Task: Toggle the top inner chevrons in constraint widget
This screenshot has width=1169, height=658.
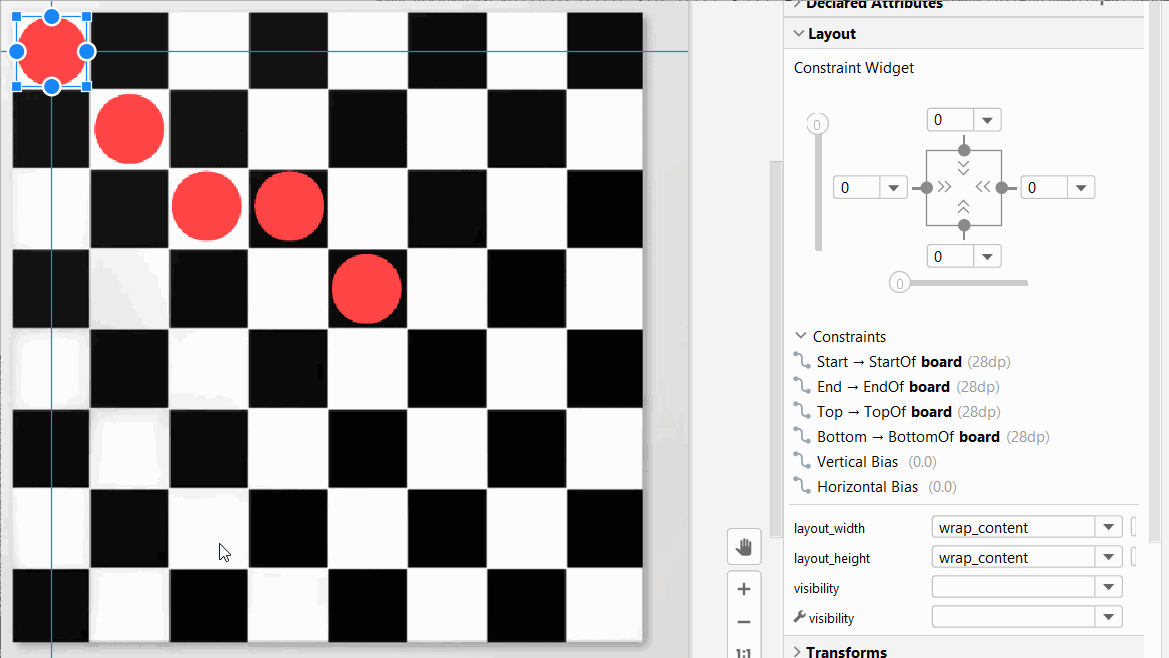Action: point(964,168)
